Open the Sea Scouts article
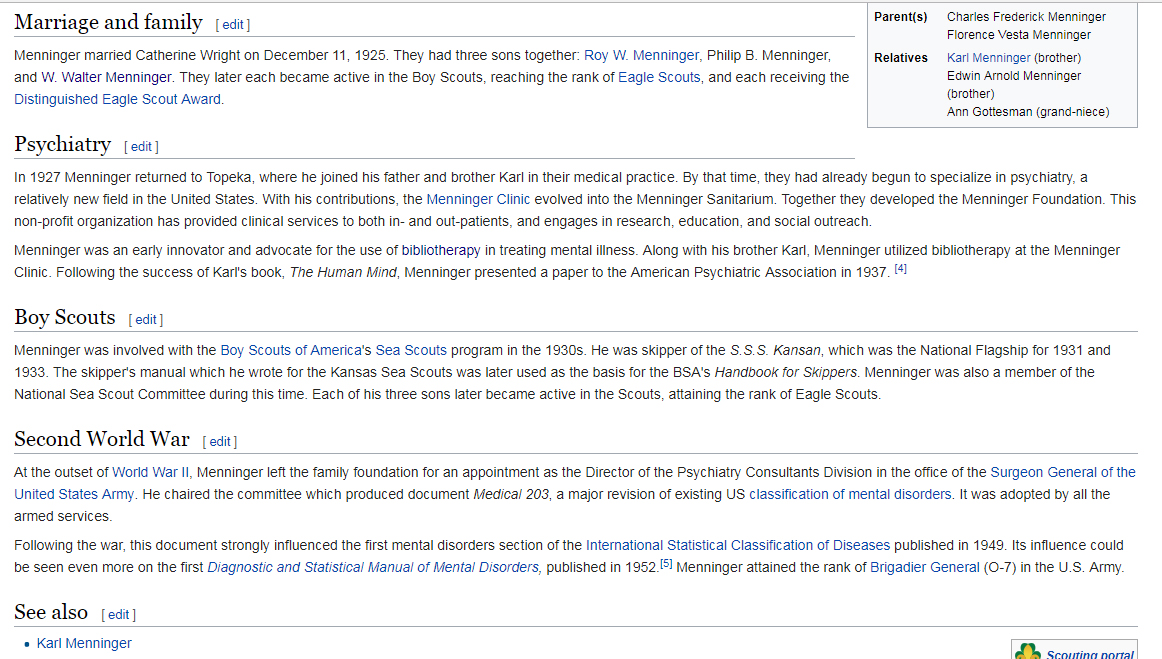 tap(411, 351)
